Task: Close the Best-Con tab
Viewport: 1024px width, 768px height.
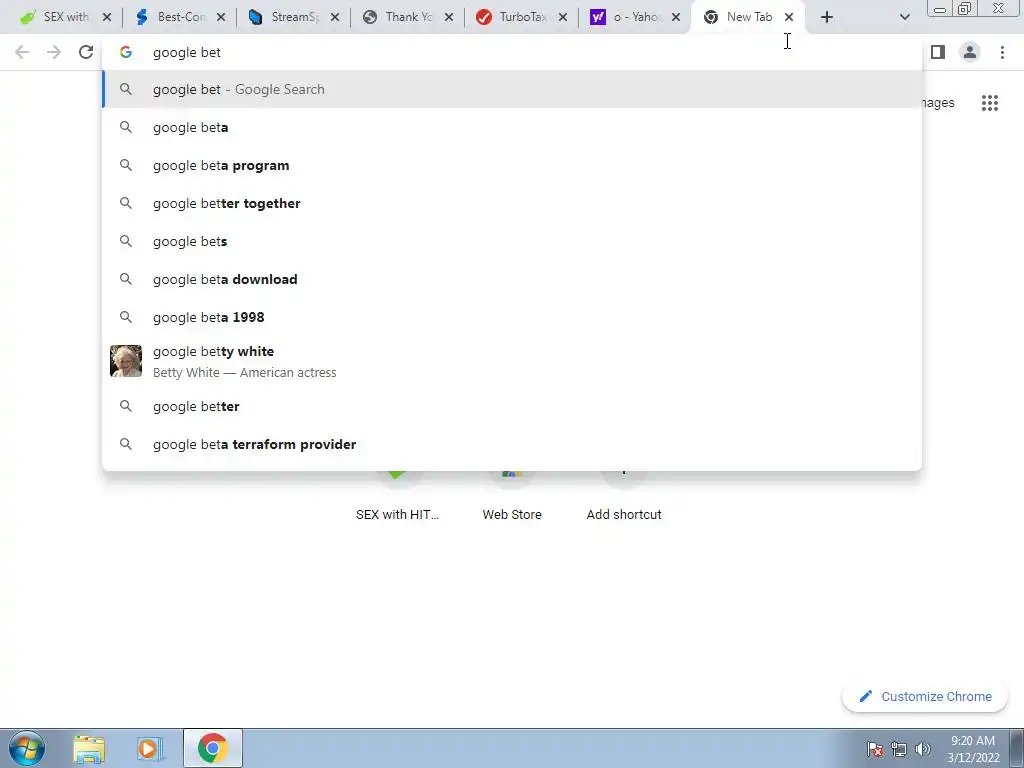Action: (221, 17)
